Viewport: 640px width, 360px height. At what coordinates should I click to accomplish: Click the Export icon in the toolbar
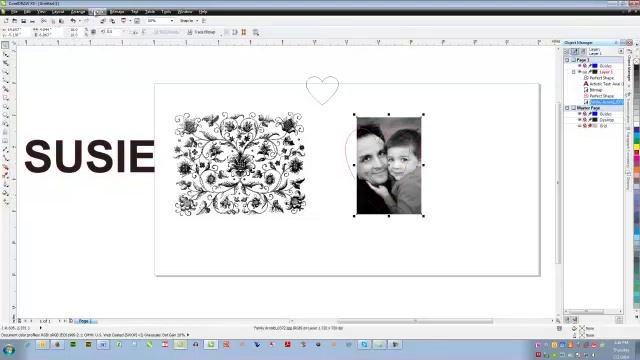point(112,21)
